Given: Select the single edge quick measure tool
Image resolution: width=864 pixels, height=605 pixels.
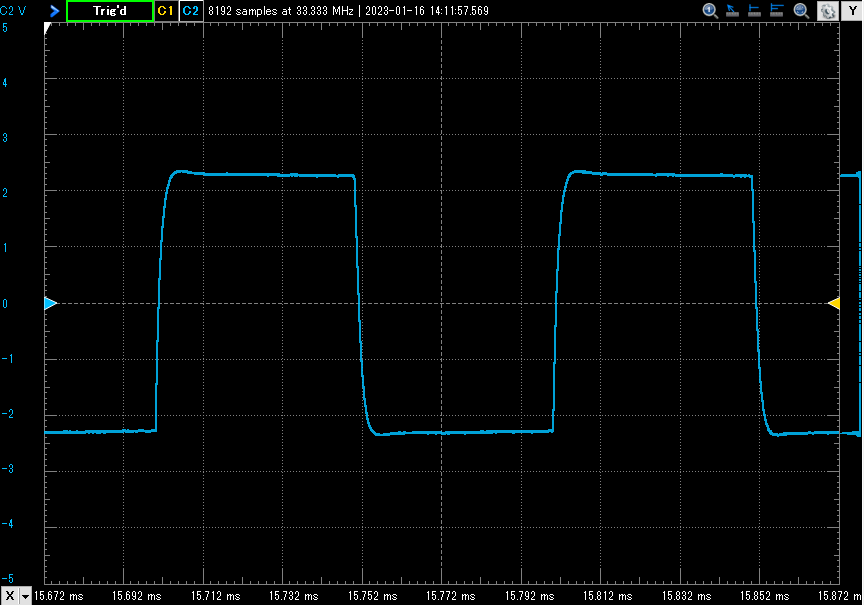Looking at the screenshot, I should tap(754, 10).
